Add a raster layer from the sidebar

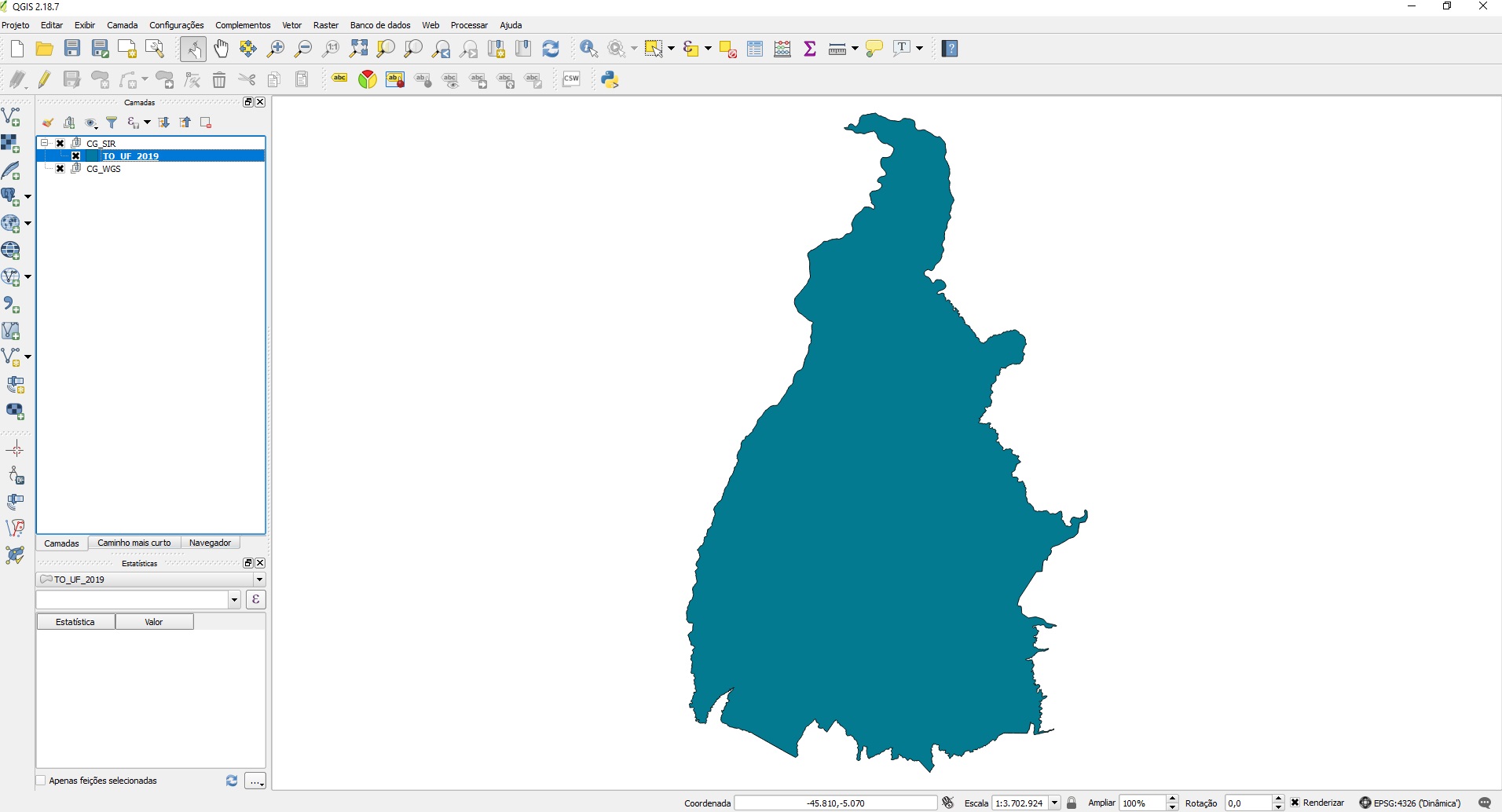point(11,144)
